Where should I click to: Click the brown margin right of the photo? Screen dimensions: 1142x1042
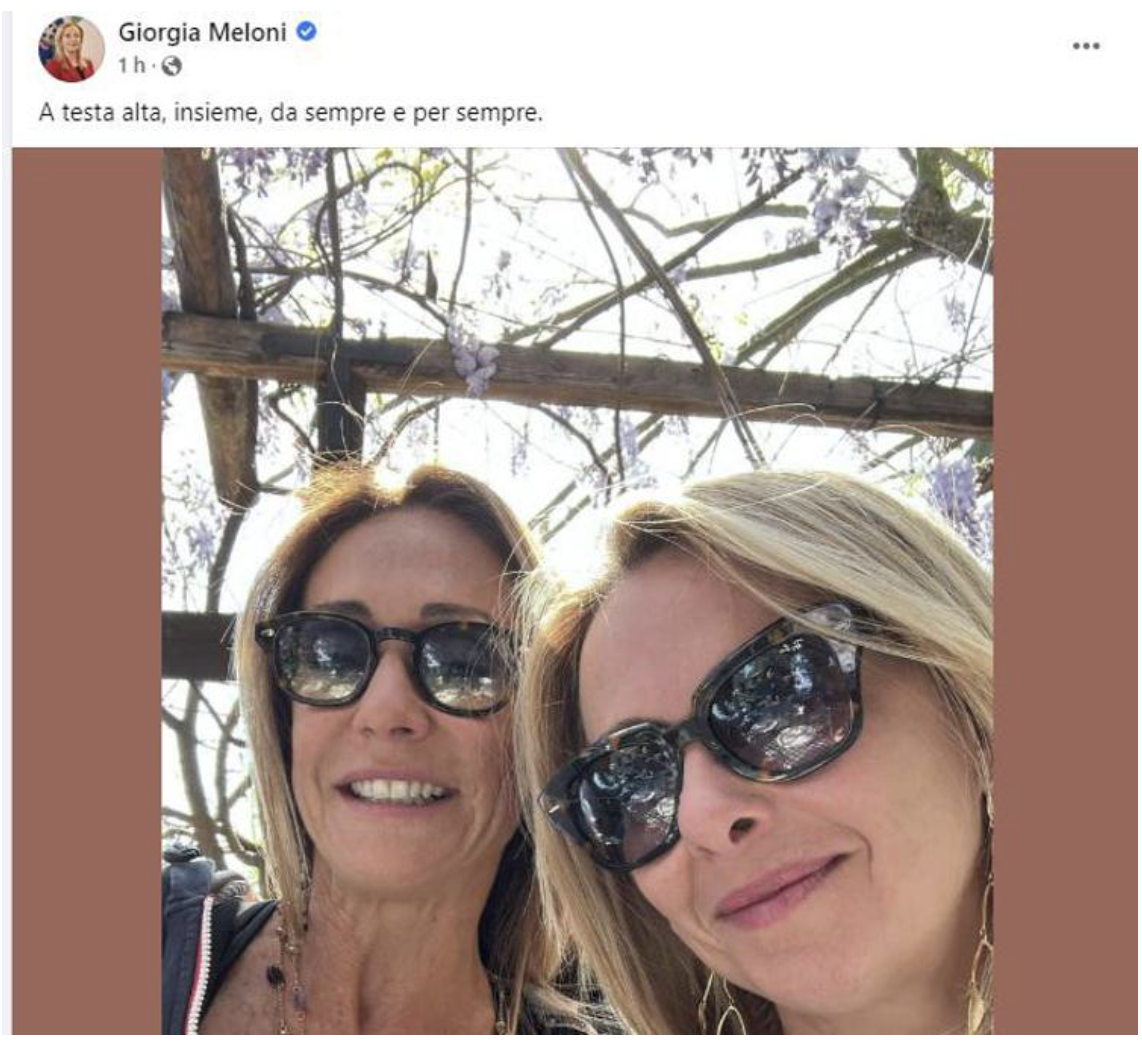pos(1066,591)
